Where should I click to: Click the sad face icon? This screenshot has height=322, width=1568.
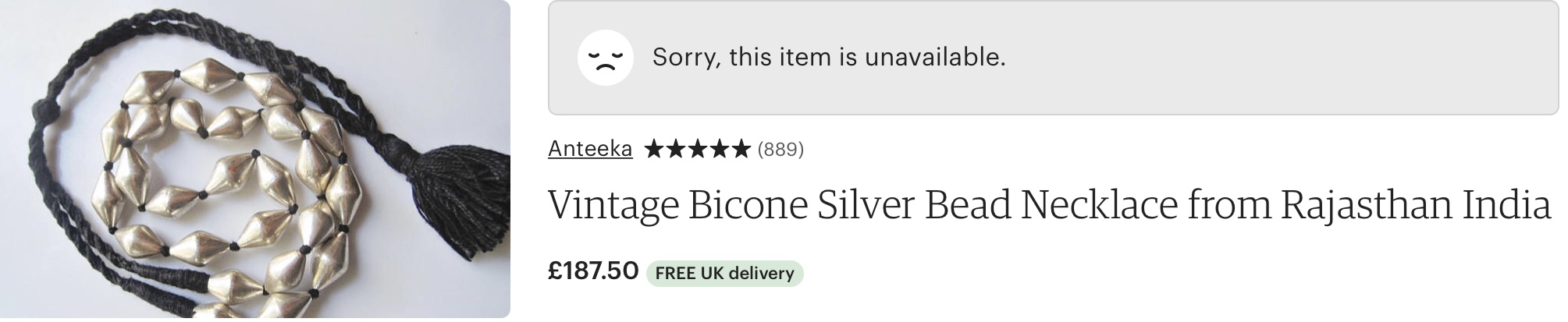[605, 58]
